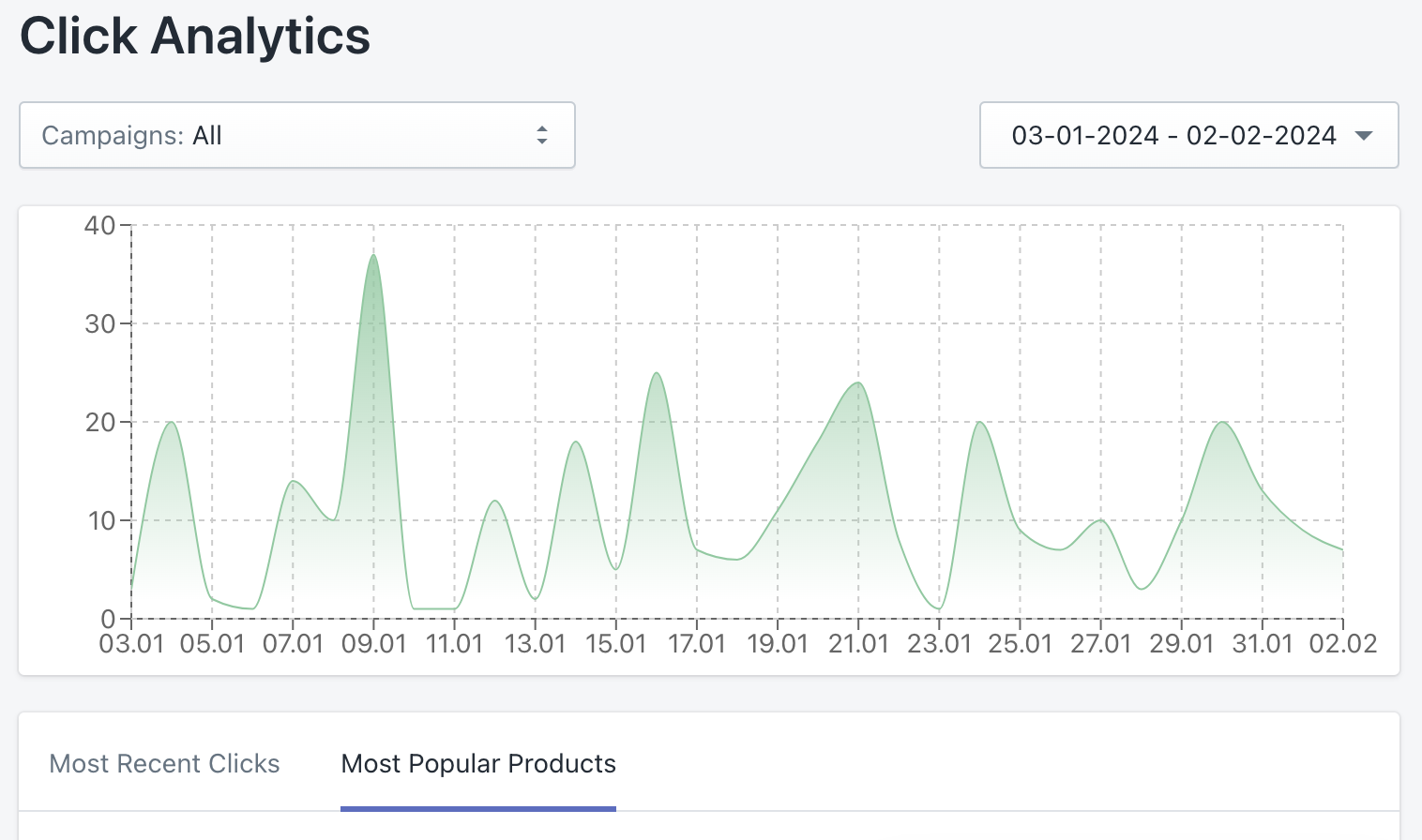Select the Most Popular Products tab

tap(477, 763)
